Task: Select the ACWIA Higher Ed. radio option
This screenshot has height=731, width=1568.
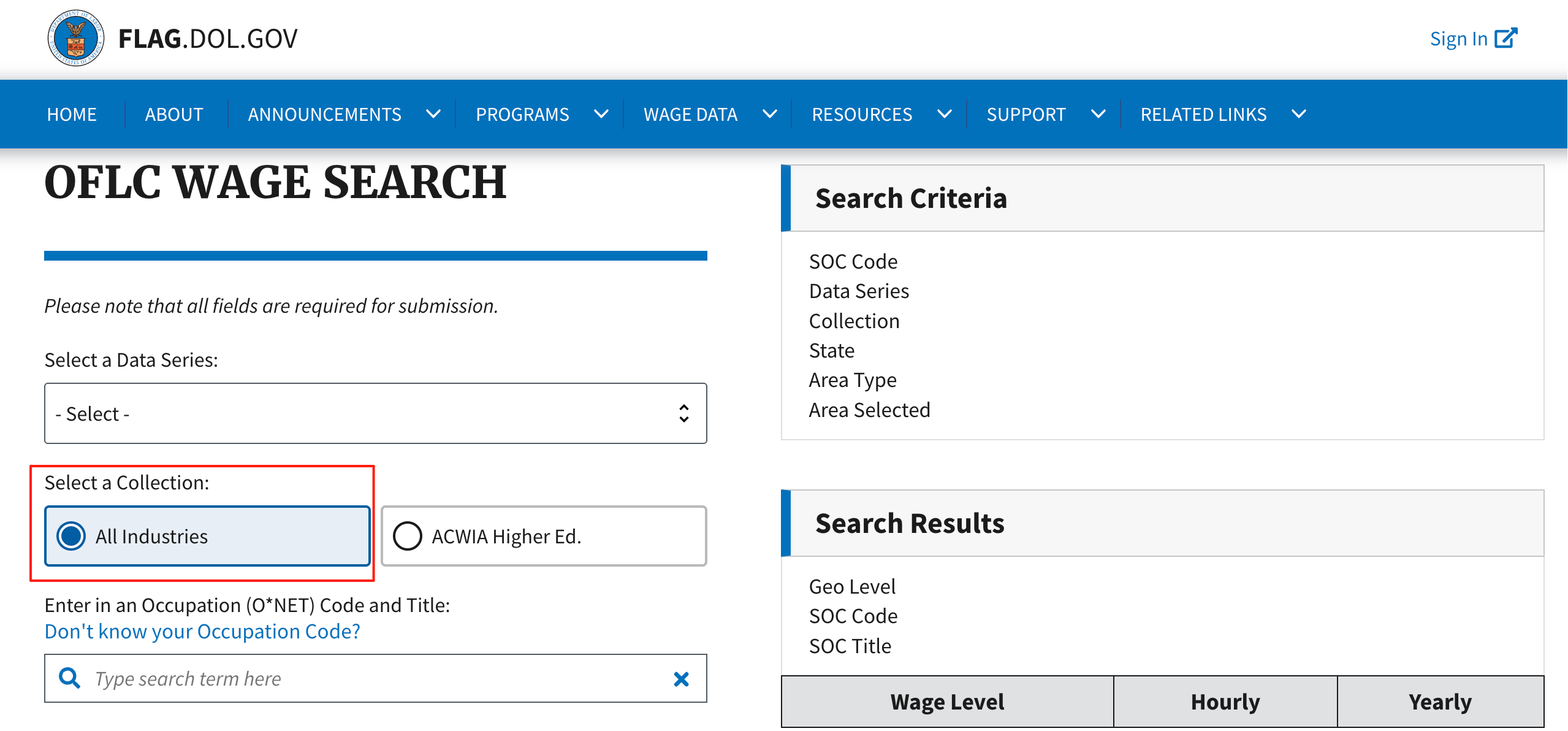Action: click(x=408, y=536)
